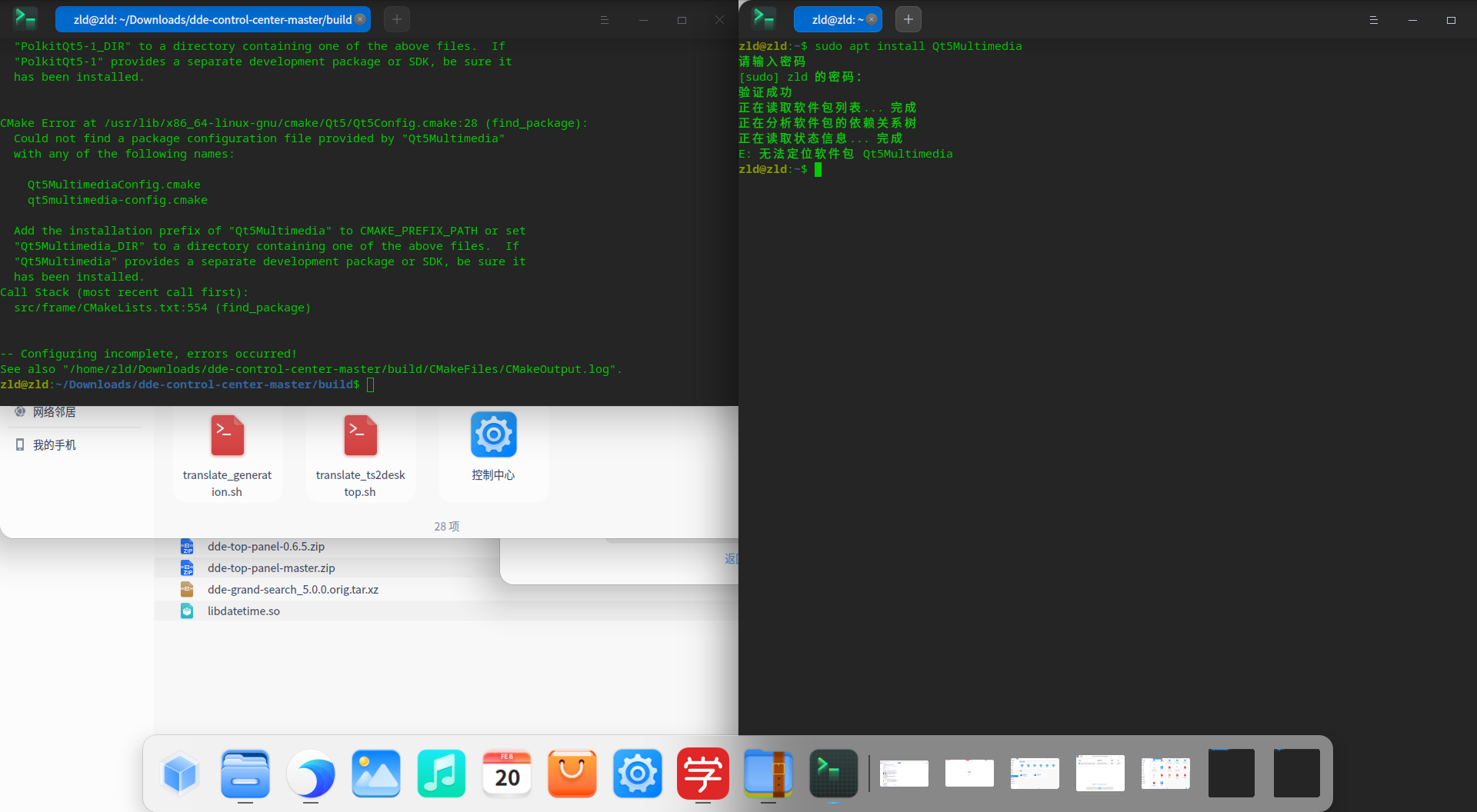The width and height of the screenshot is (1477, 812).
Task: Open the app store shopping bag icon
Action: coord(572,774)
